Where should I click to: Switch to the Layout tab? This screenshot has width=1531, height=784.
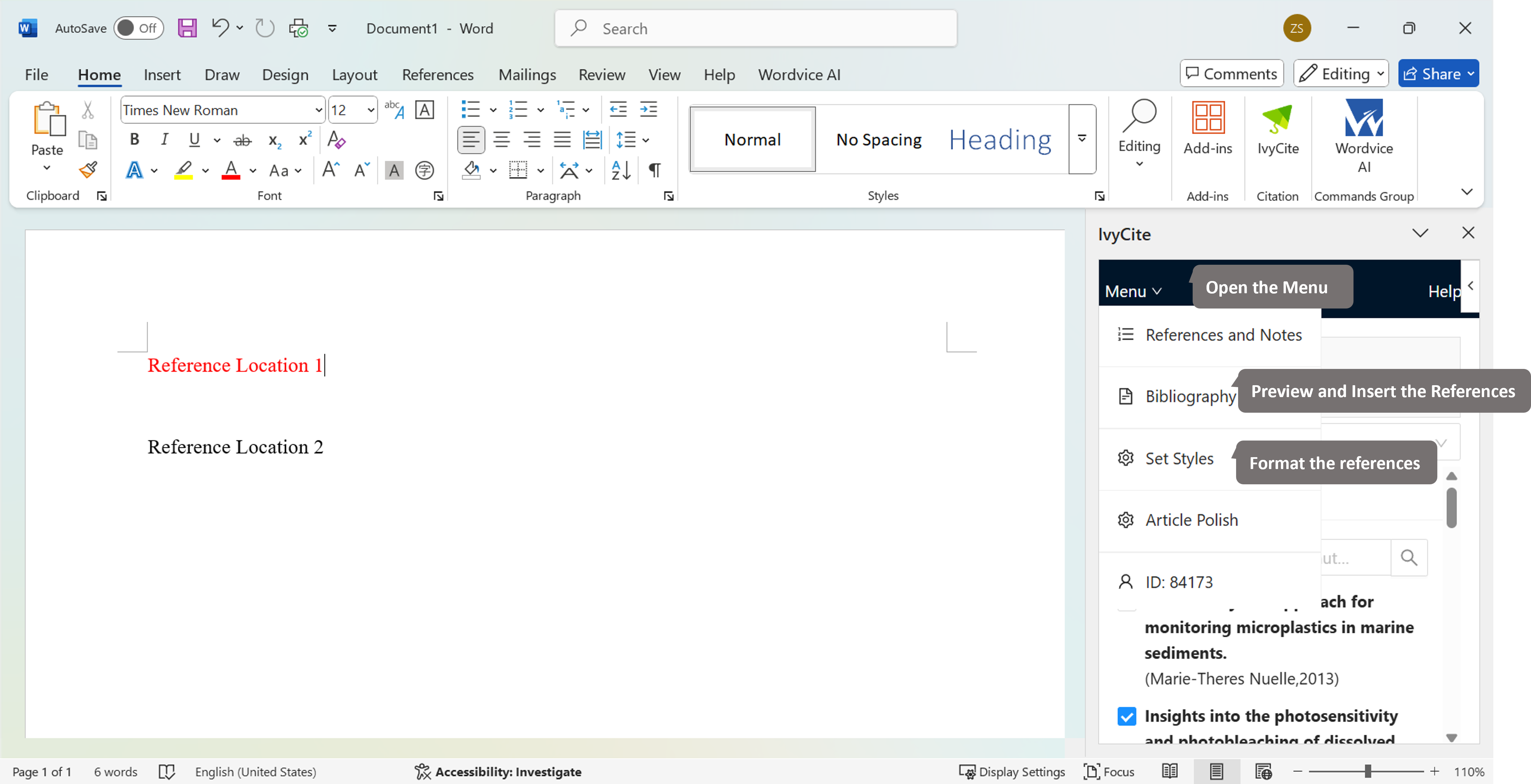tap(354, 74)
